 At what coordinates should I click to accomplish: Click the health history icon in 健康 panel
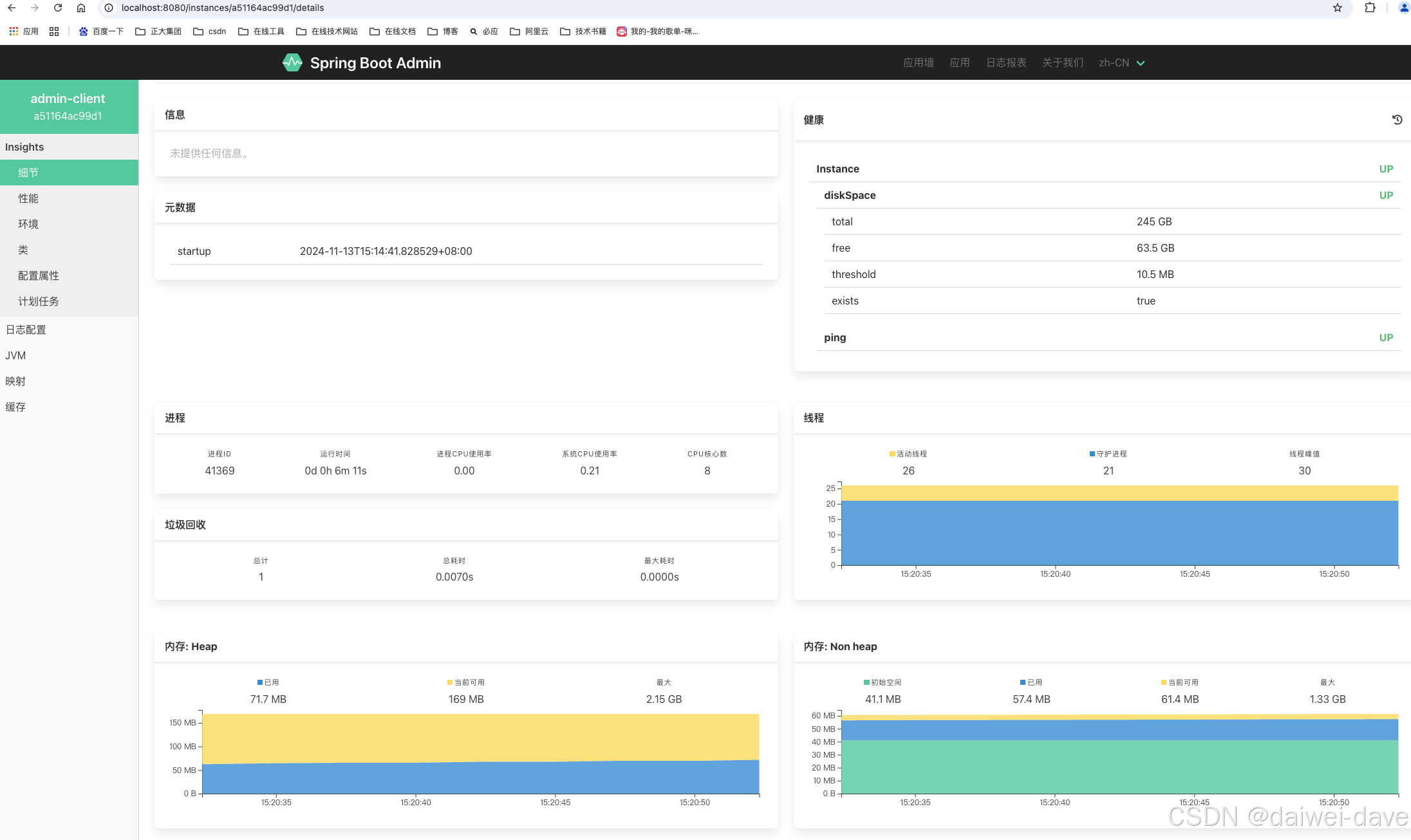click(1397, 120)
